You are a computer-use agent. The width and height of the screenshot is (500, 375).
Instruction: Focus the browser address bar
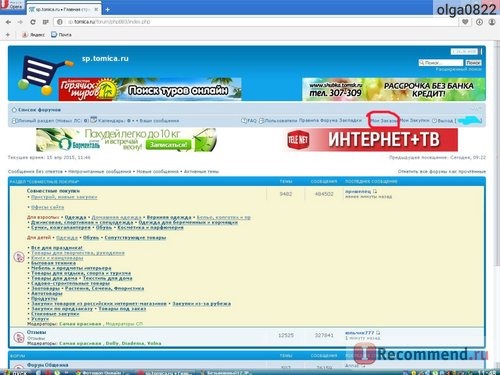(x=255, y=22)
